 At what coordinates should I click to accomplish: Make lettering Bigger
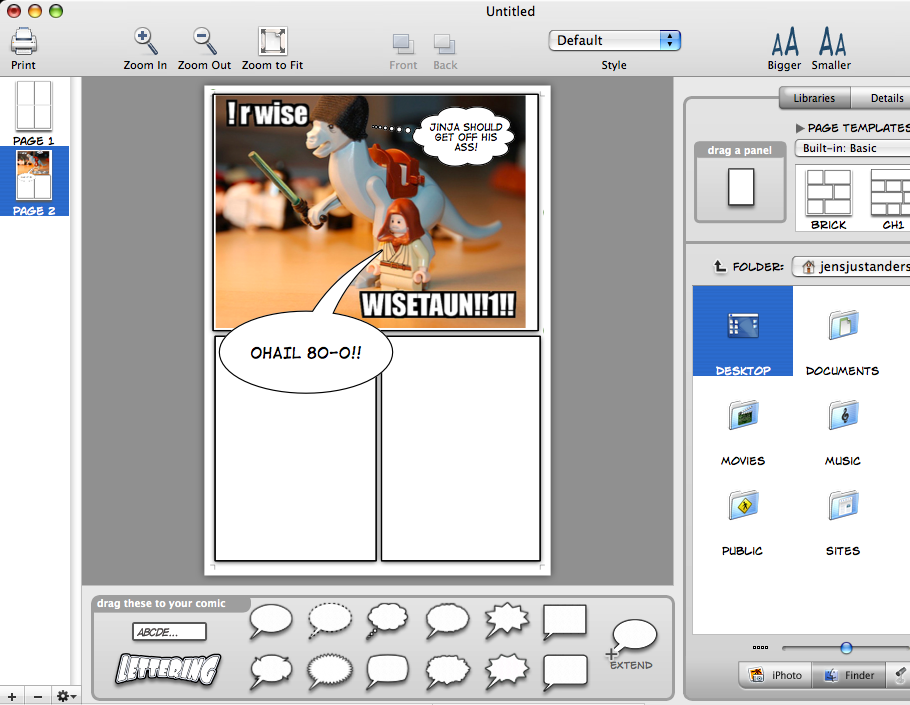785,42
